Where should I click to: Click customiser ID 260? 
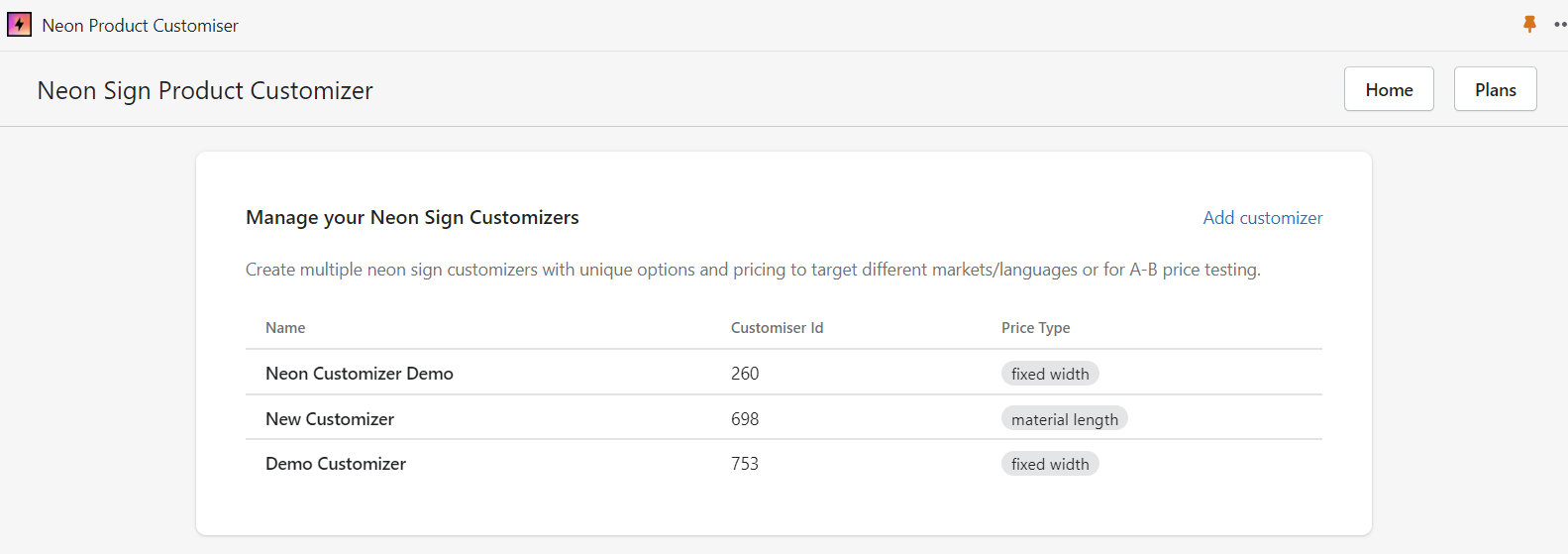point(744,374)
